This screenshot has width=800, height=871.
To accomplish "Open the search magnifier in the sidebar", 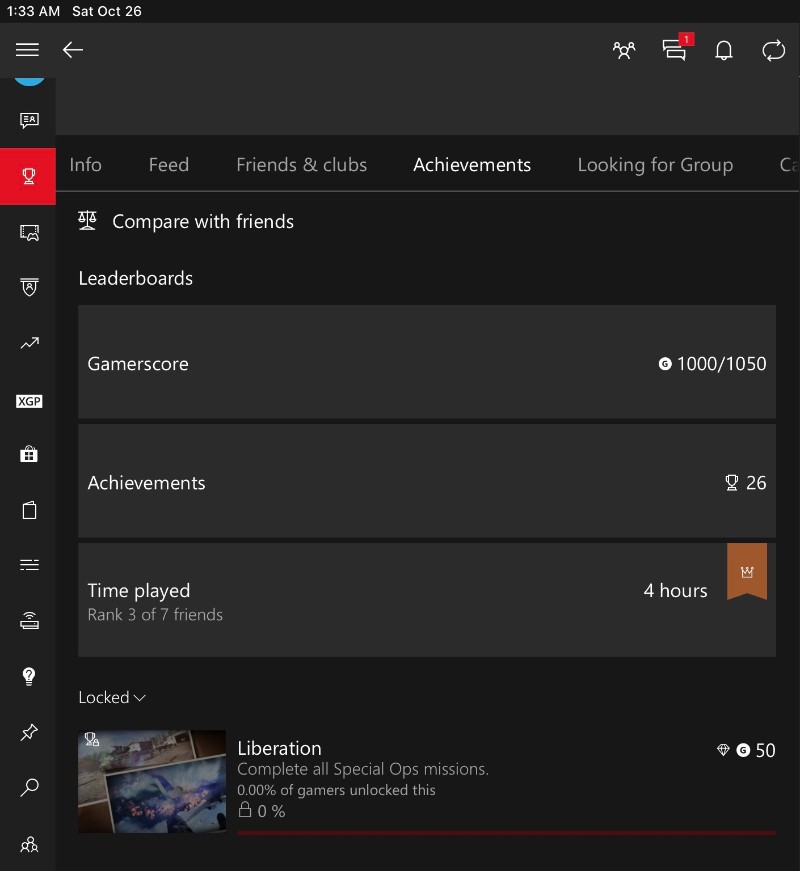I will (29, 788).
